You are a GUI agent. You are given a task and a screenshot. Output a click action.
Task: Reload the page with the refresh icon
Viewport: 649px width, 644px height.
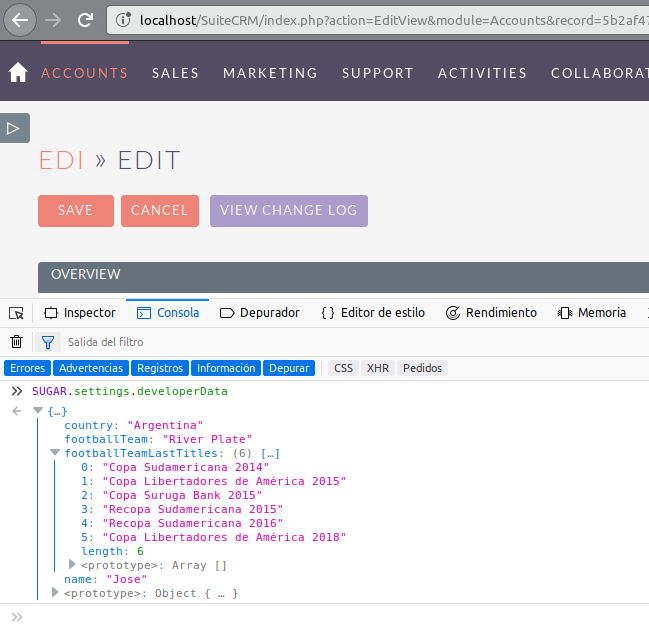point(85,20)
